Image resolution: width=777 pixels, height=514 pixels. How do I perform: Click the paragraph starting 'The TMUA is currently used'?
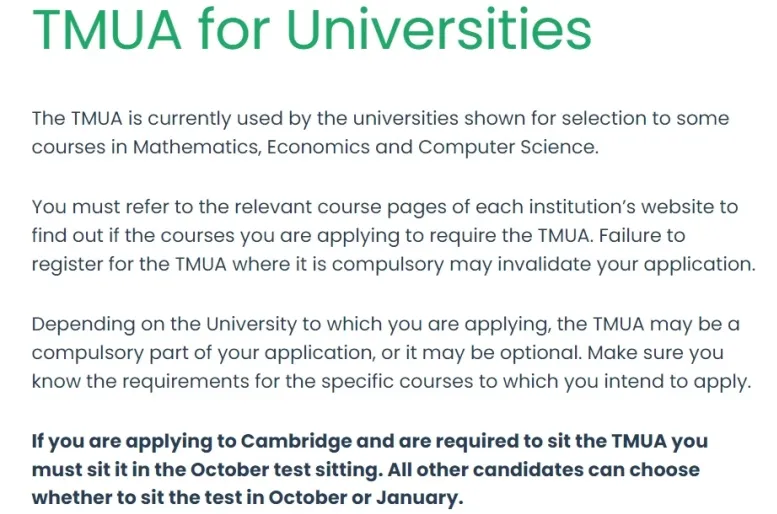380,133
